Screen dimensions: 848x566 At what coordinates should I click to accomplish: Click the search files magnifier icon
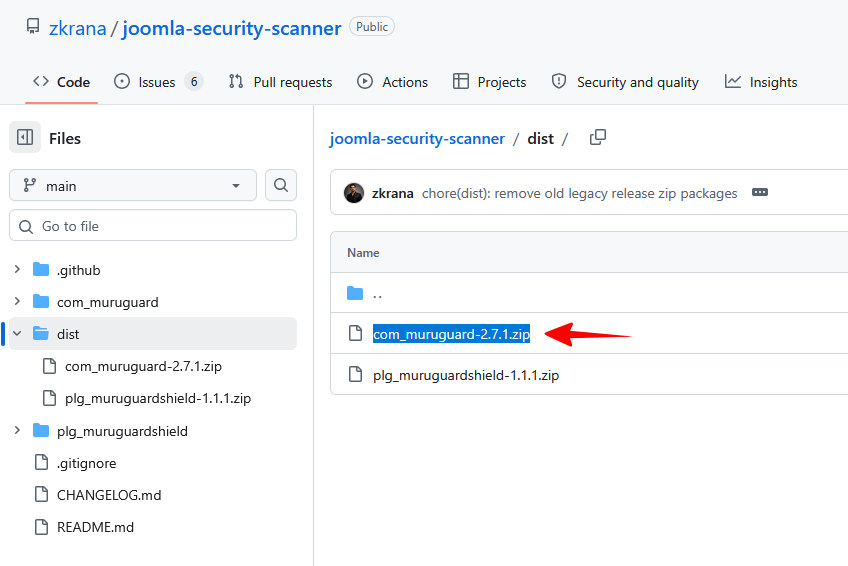point(281,185)
